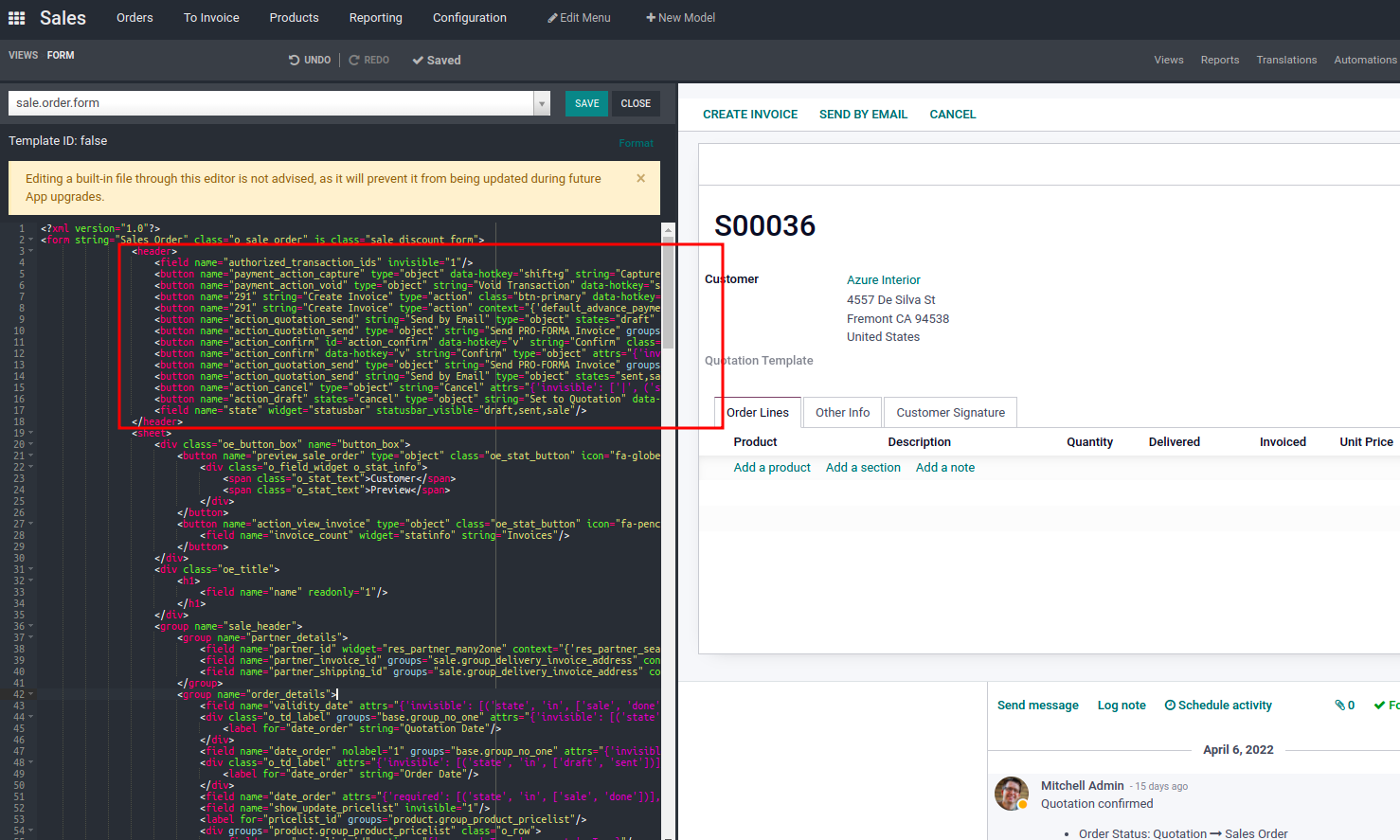The image size is (1400, 840).
Task: Open the Reporting menu
Action: click(375, 18)
